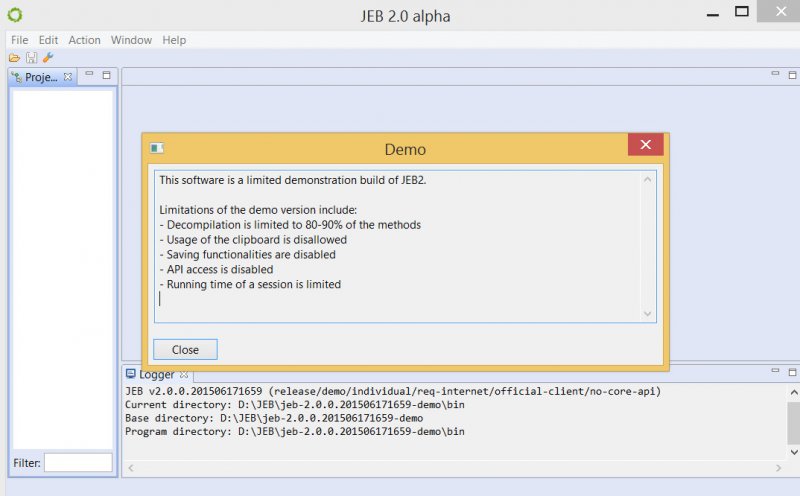Viewport: 800px width, 496px height.
Task: Click Logger vertical scrollbar up arrow
Action: pyautogui.click(x=794, y=392)
